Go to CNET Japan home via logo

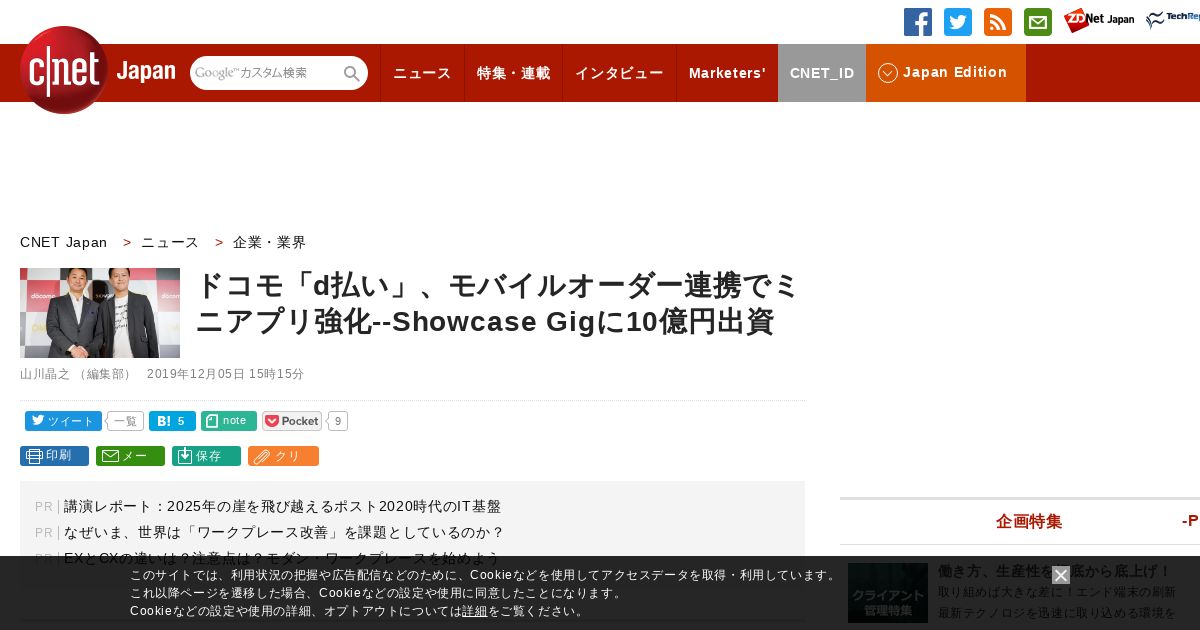tap(97, 70)
